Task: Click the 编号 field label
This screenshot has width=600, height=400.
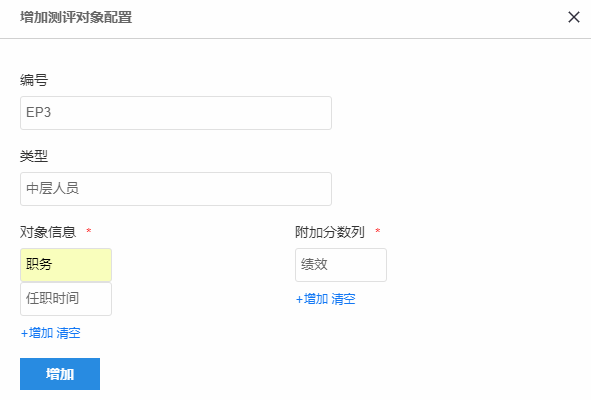Action: pyautogui.click(x=34, y=80)
